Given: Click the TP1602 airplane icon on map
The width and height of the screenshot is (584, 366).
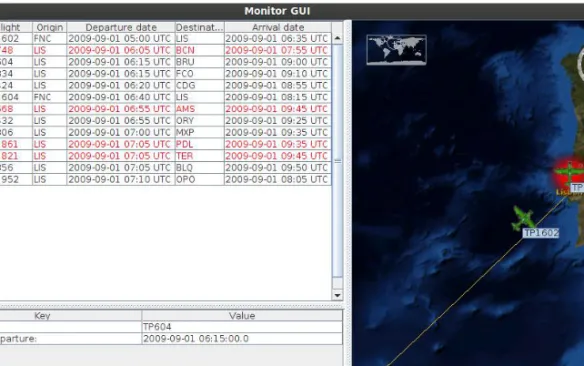Looking at the screenshot, I should [x=523, y=218].
